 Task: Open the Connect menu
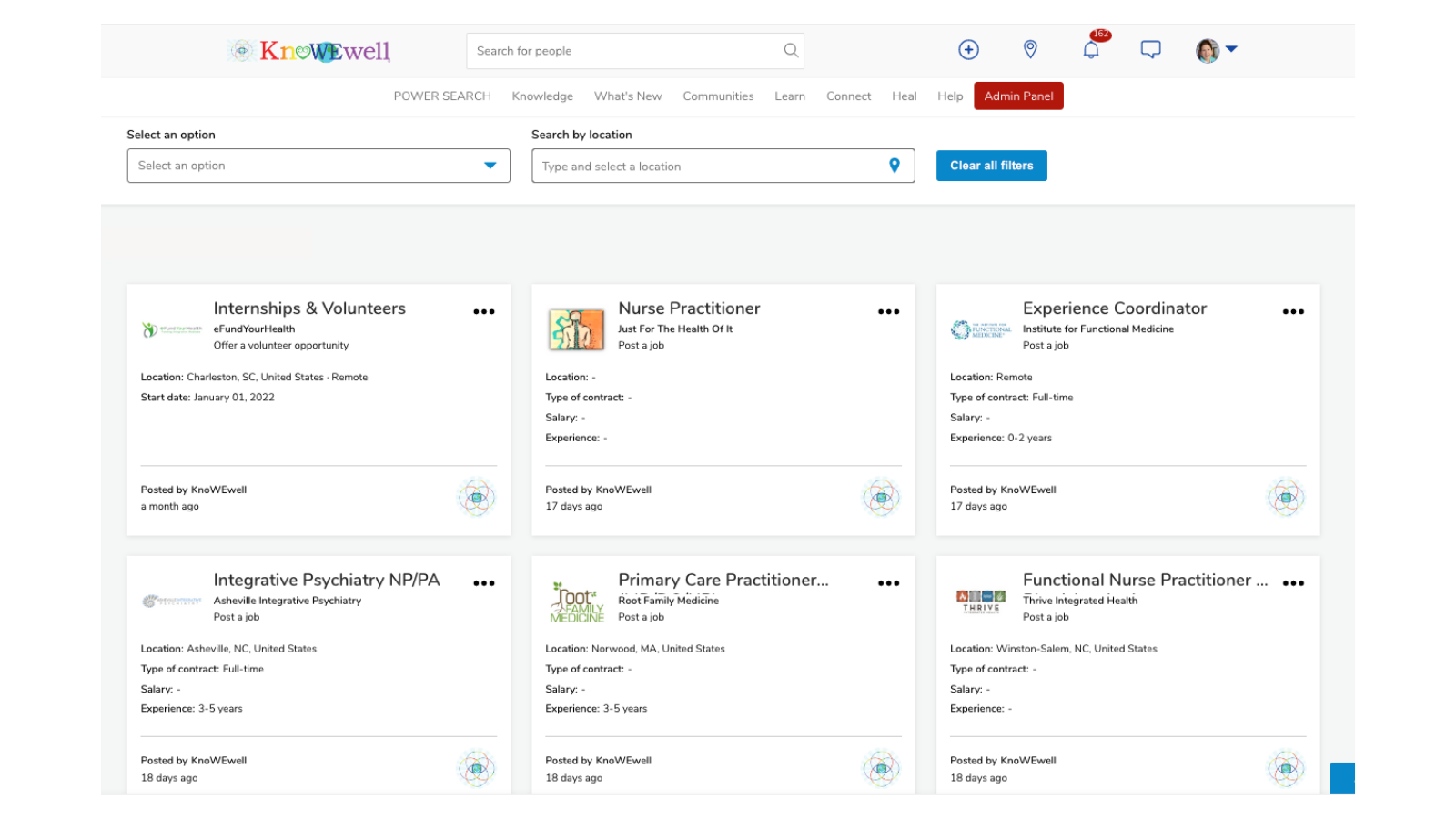click(848, 96)
